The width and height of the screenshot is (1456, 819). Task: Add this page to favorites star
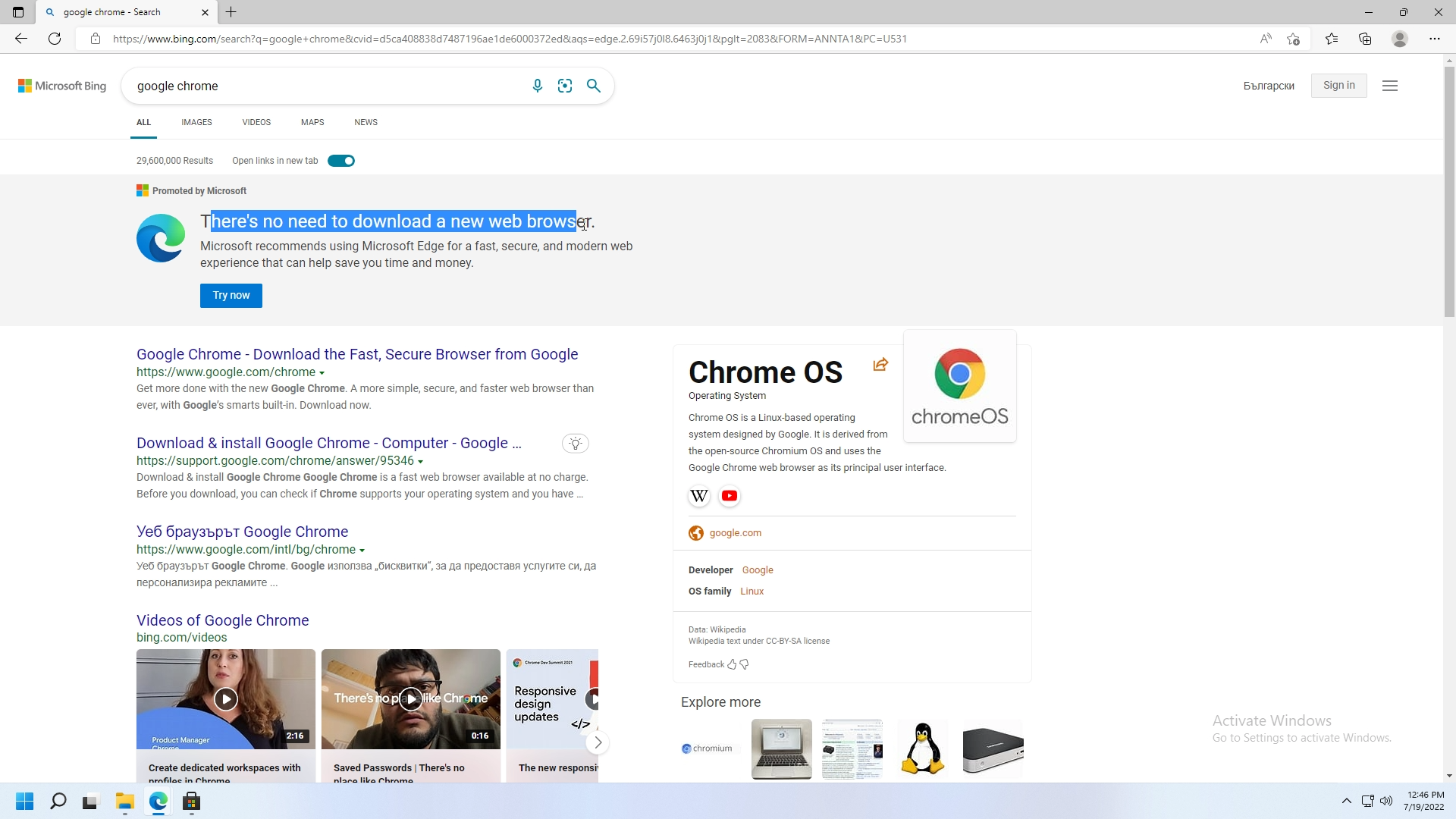pyautogui.click(x=1294, y=39)
